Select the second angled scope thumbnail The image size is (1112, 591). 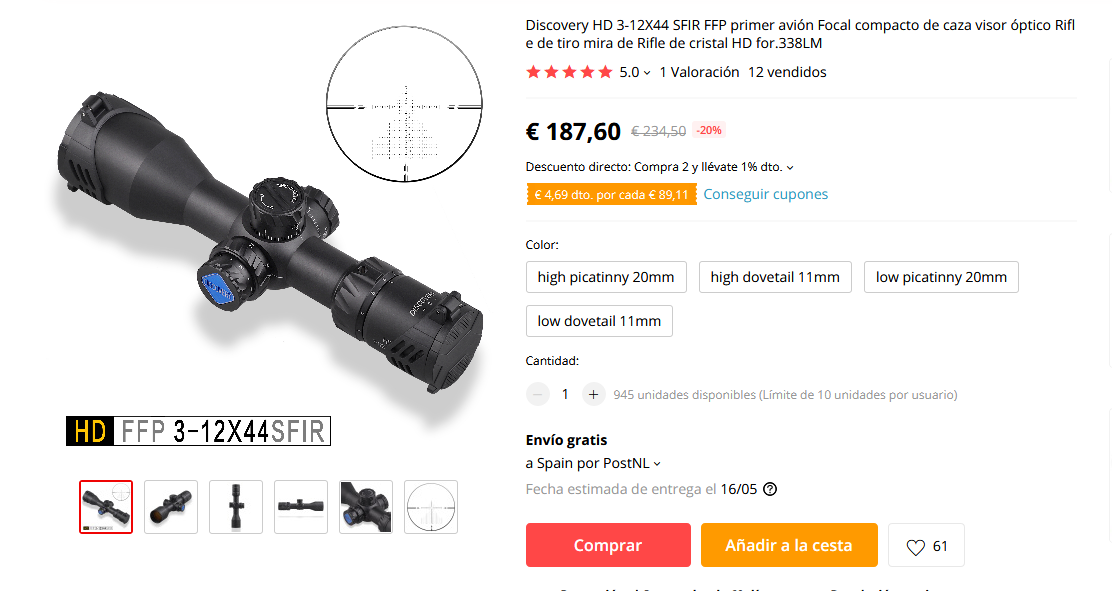tap(171, 507)
